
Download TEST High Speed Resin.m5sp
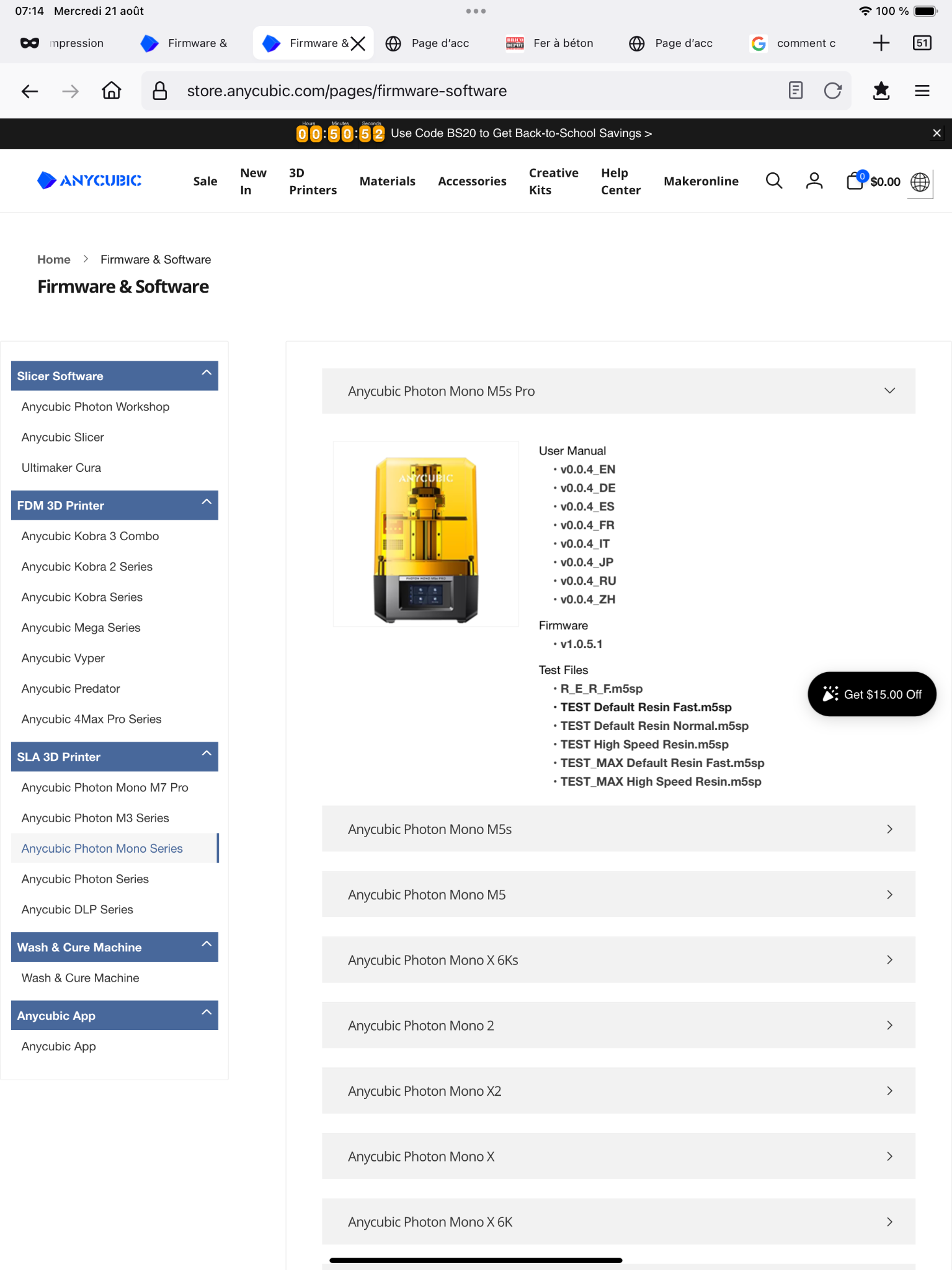coord(644,745)
